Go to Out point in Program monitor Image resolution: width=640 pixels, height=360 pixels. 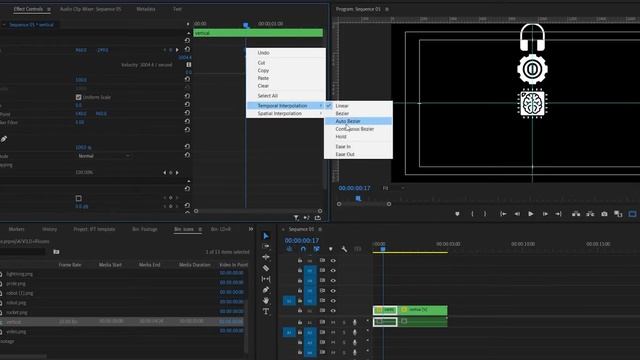click(x=558, y=214)
